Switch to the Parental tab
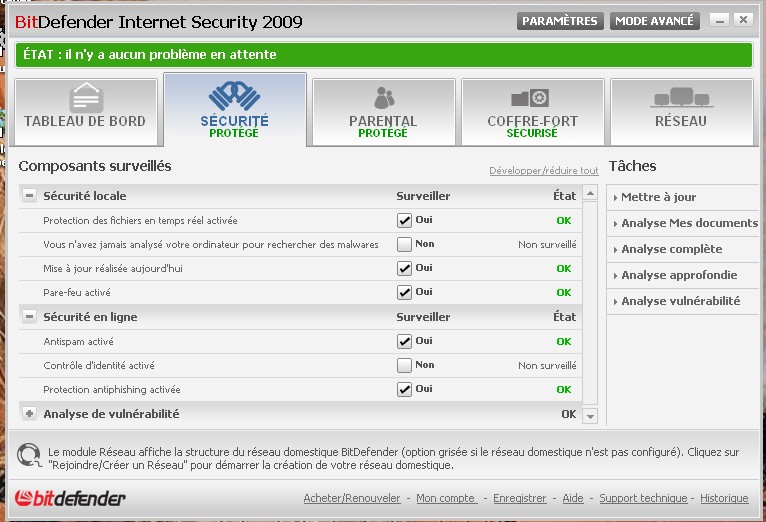 [383, 112]
